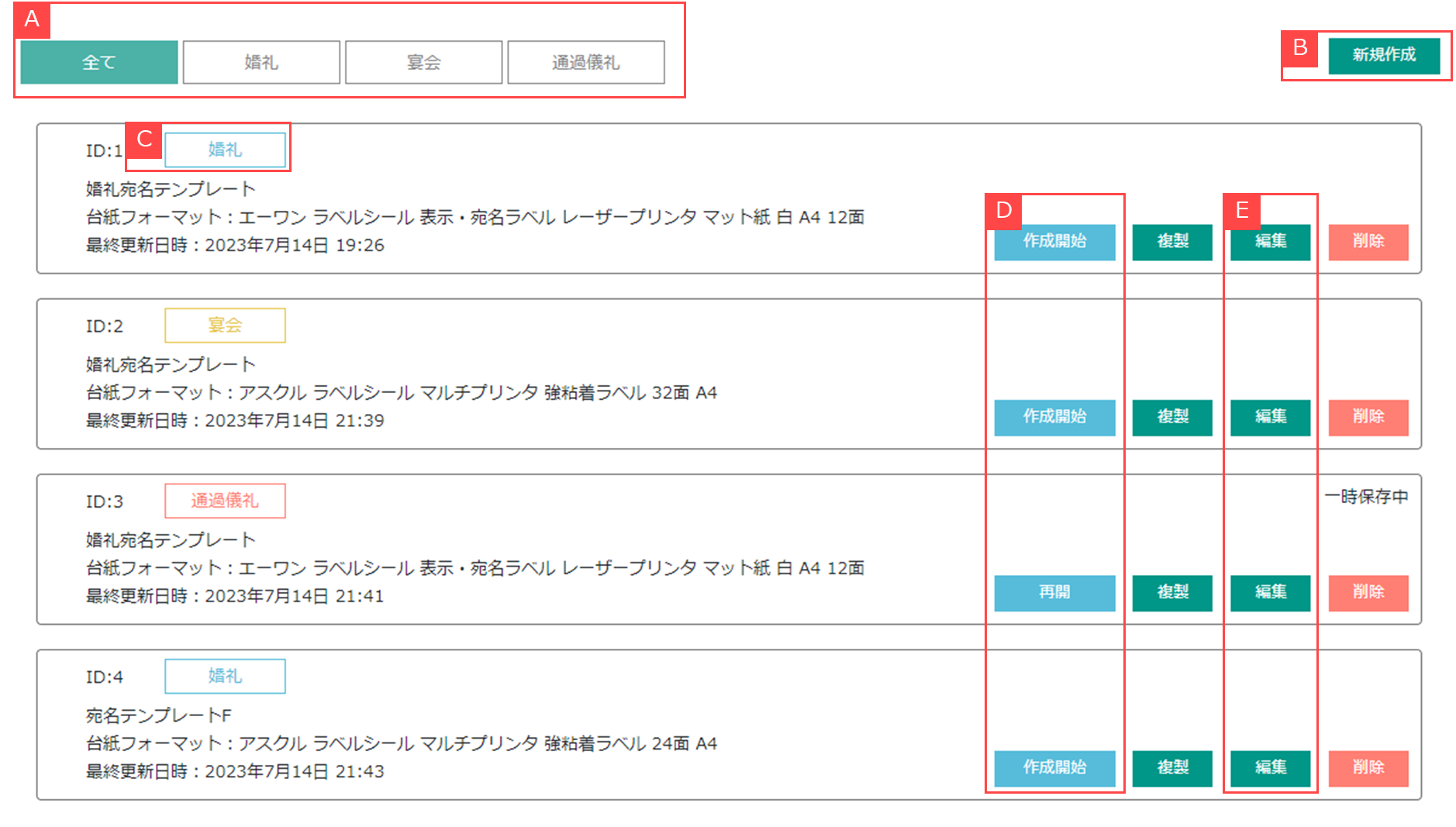Image resolution: width=1456 pixels, height=827 pixels.
Task: Start creation for template ID:2
Action: [x=1054, y=417]
